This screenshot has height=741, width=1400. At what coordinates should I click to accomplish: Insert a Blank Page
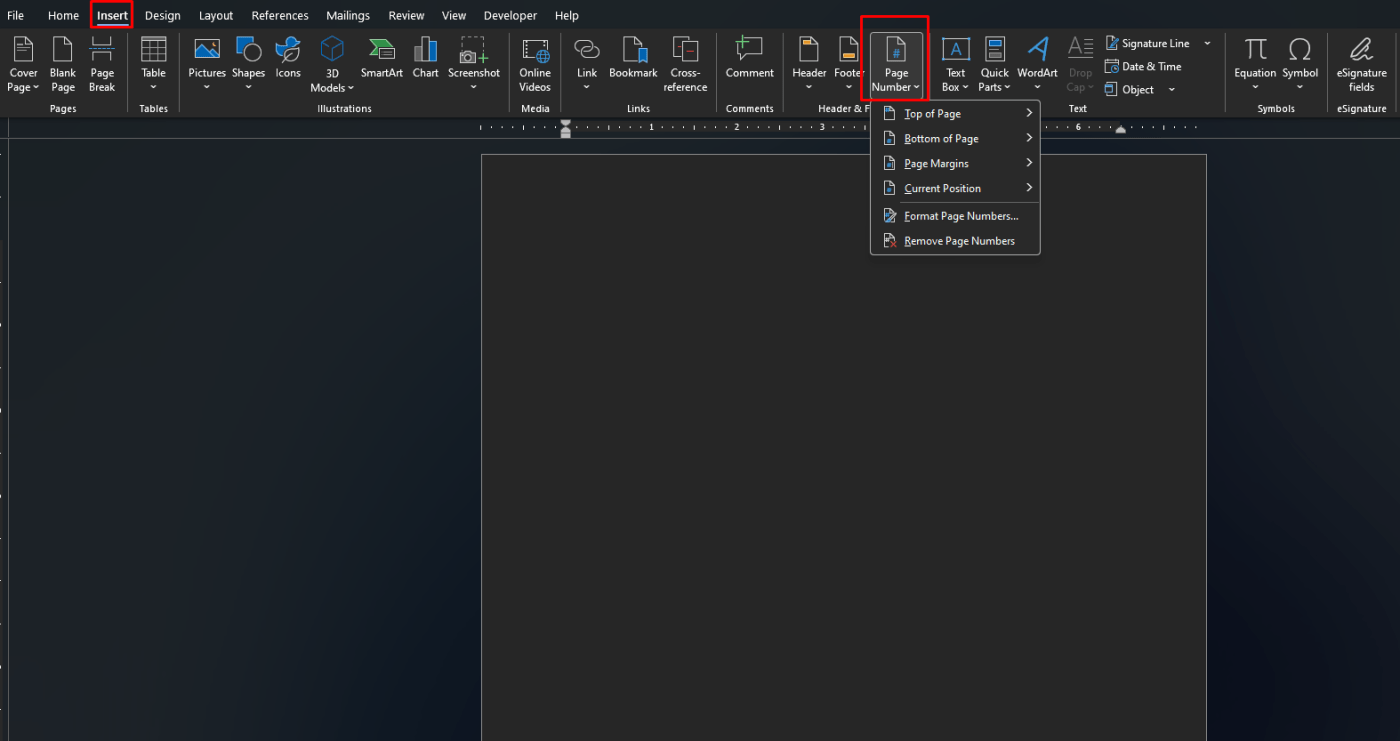click(x=63, y=66)
